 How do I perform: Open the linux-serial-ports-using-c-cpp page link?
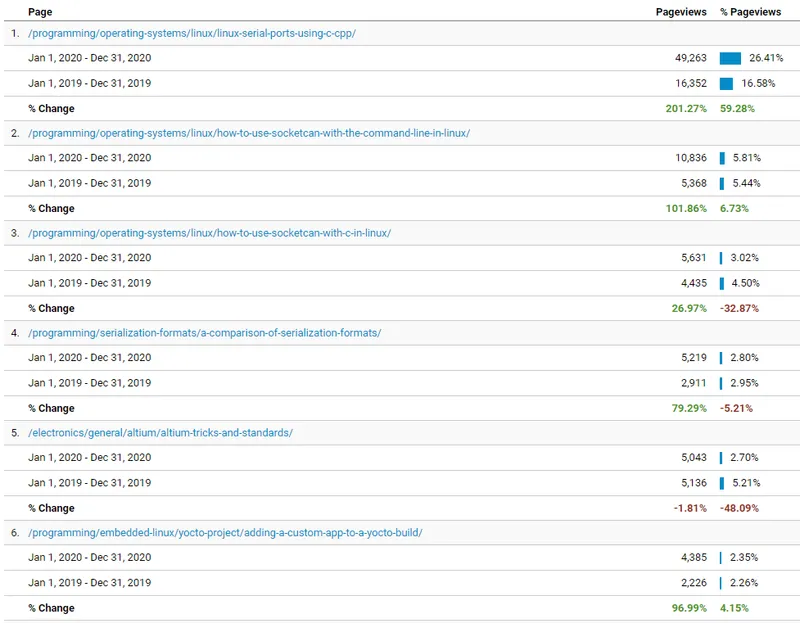tap(192, 33)
